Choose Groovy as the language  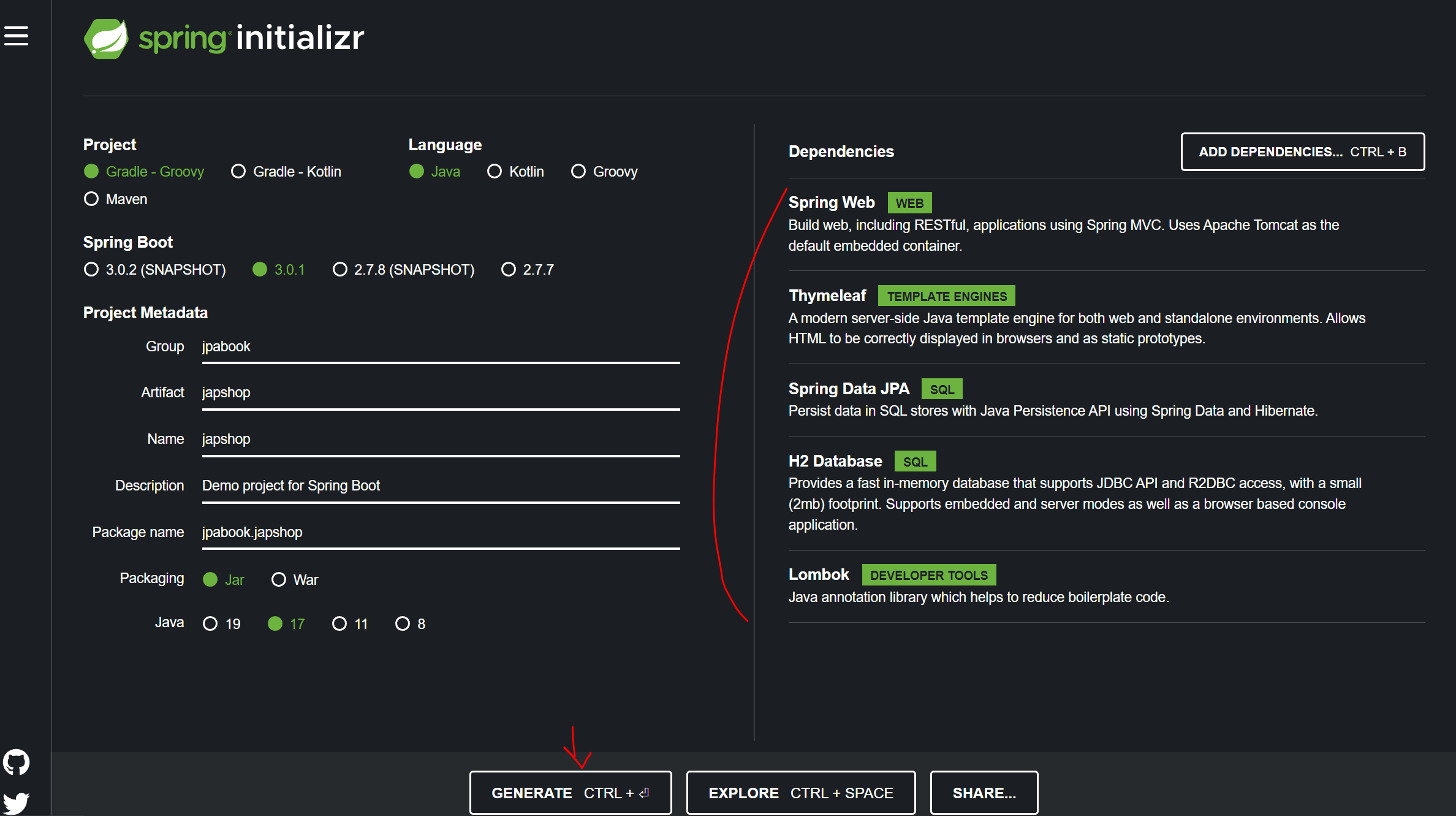pos(578,172)
